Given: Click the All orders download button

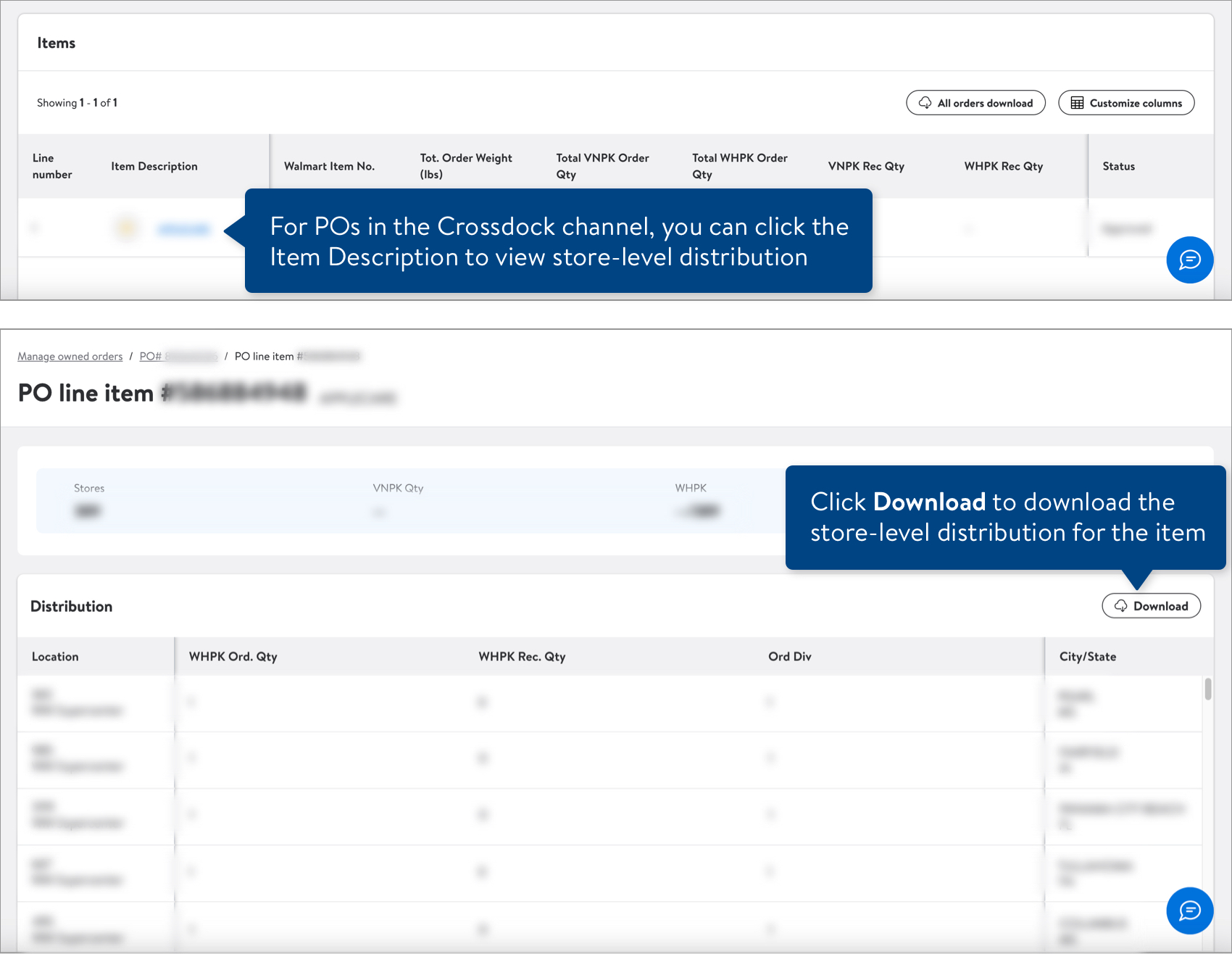Looking at the screenshot, I should [975, 103].
